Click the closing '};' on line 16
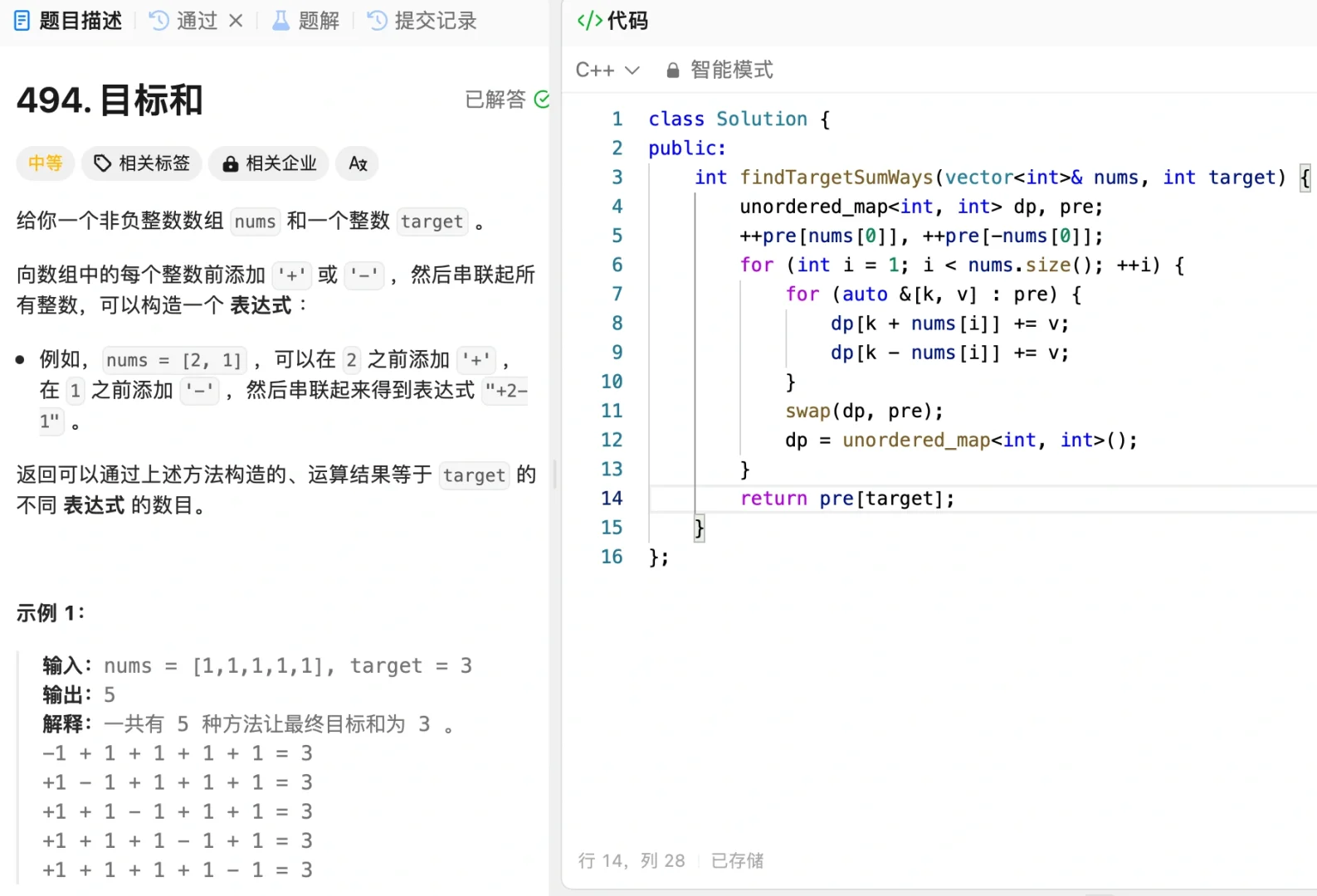Screen dimensions: 1317x896 659,558
